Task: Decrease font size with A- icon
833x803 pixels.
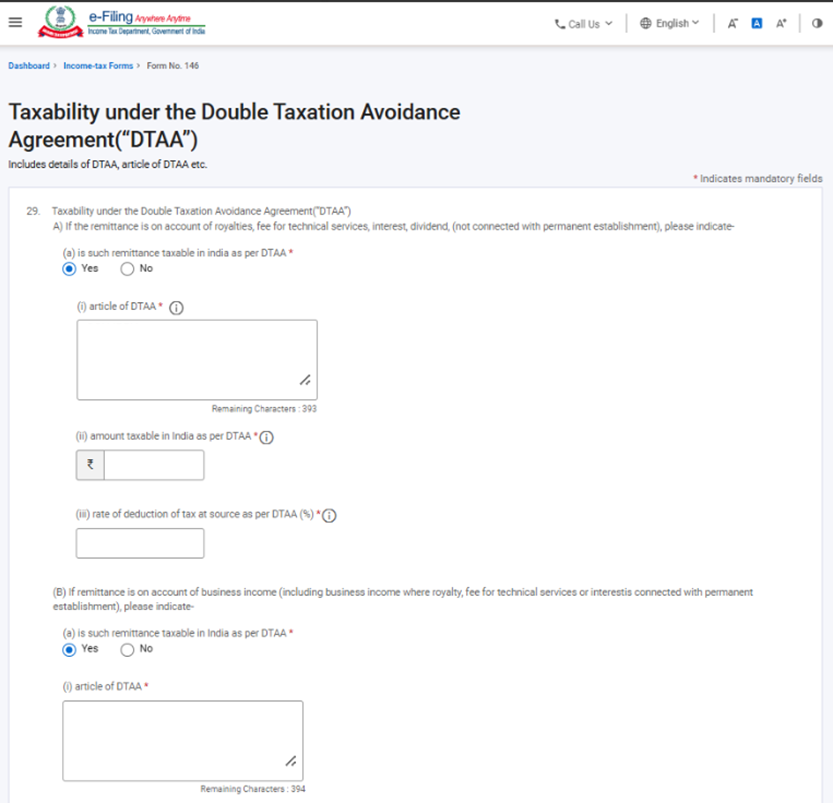Action: [733, 24]
